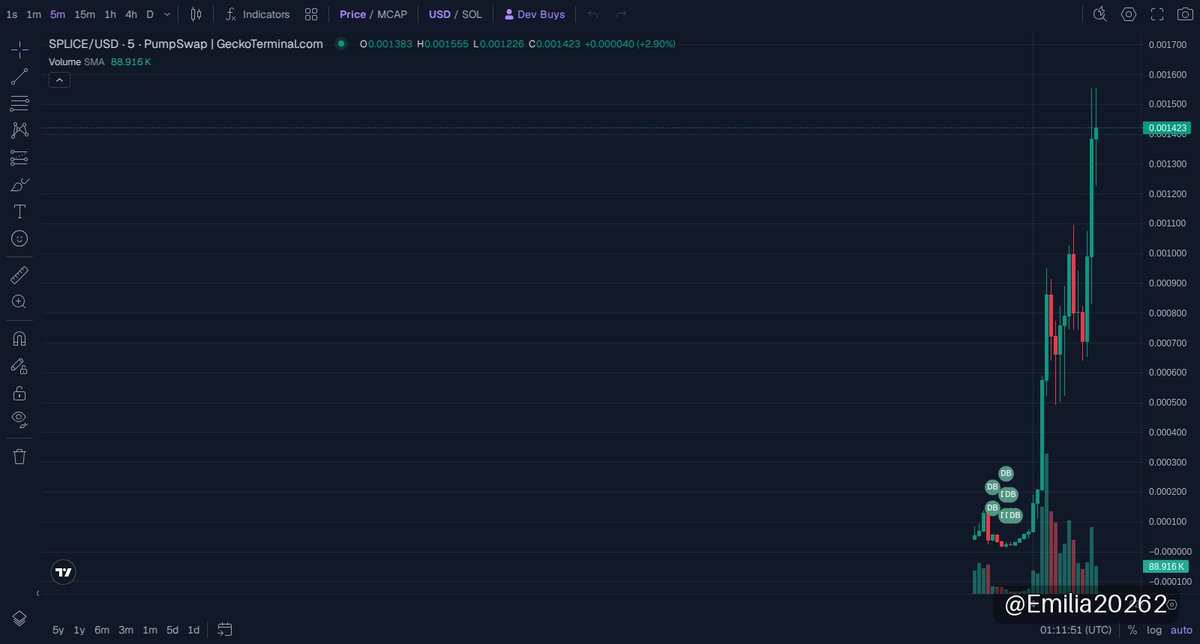Expand the timeframe dropdown chevron
This screenshot has width=1200, height=644.
(167, 14)
